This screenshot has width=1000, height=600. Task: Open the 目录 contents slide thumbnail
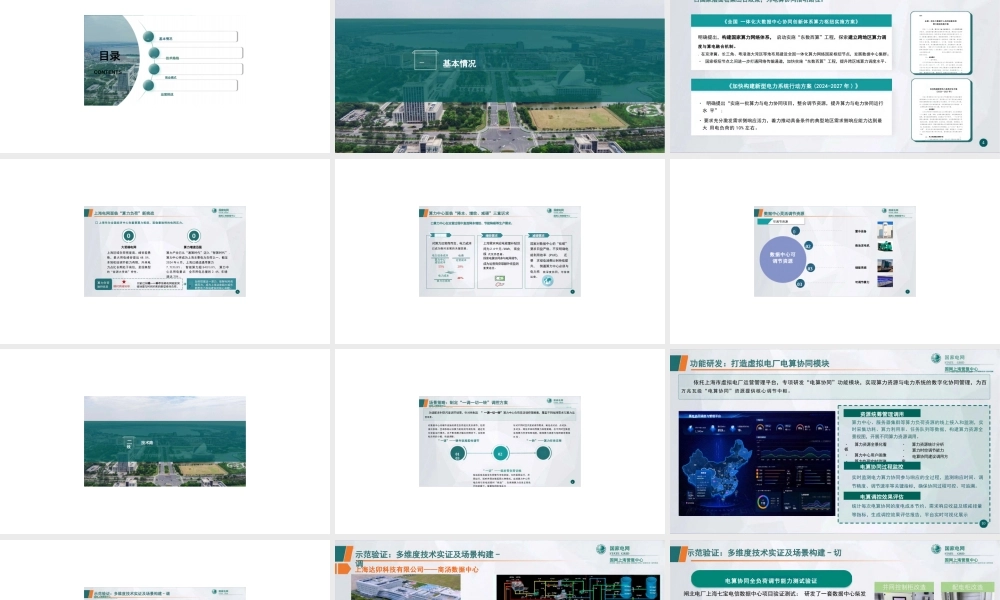164,60
